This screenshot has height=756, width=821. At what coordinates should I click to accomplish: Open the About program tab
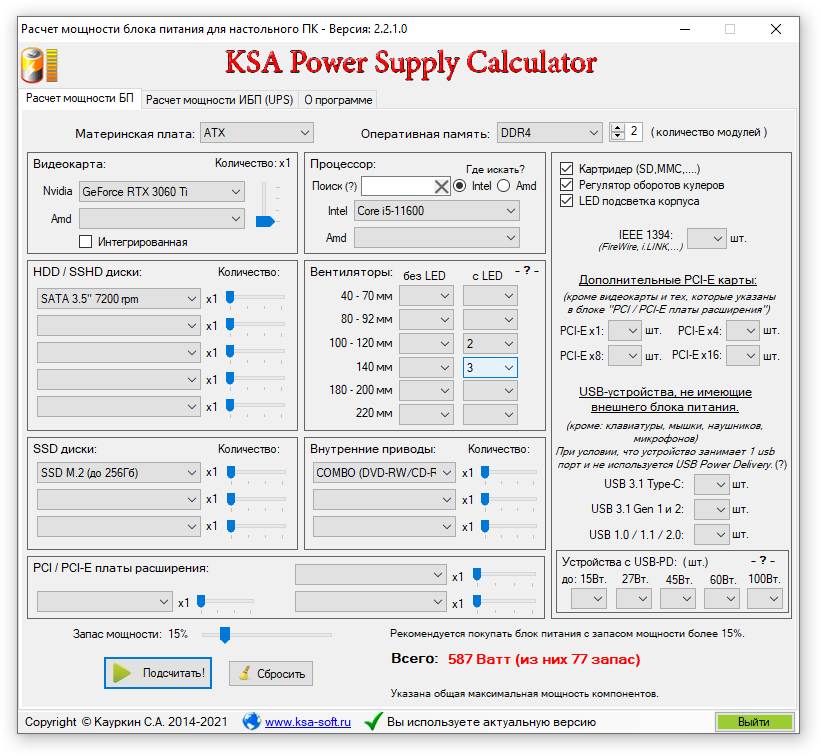338,99
